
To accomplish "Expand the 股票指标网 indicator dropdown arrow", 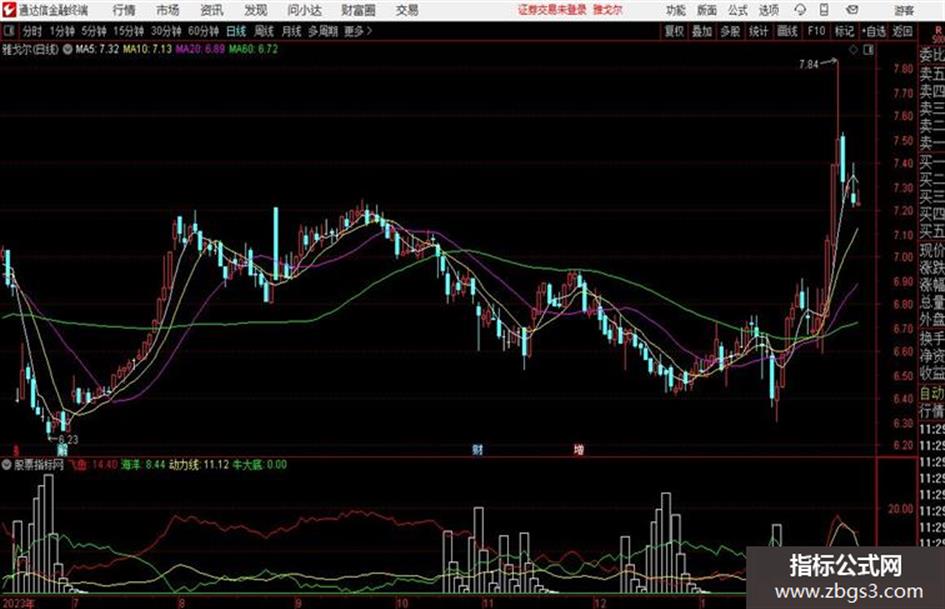I will (7, 465).
